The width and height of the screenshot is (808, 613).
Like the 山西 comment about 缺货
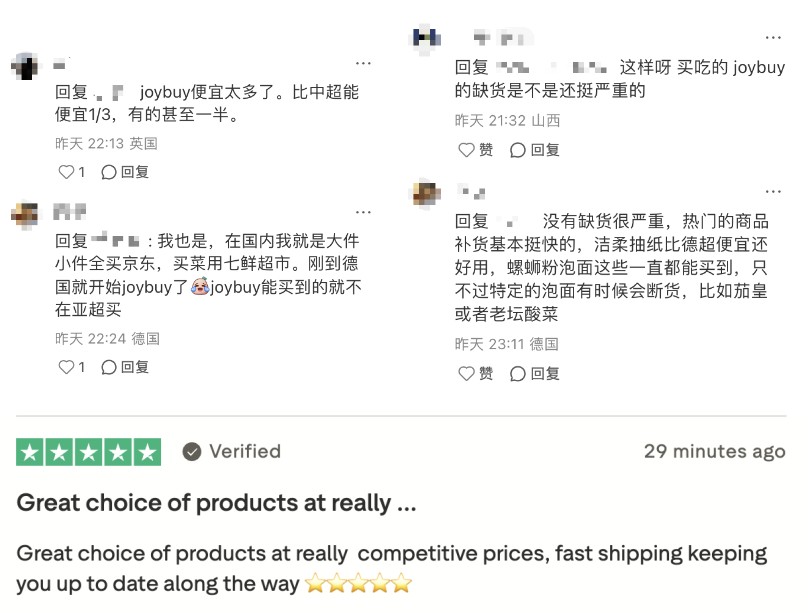pyautogui.click(x=466, y=150)
